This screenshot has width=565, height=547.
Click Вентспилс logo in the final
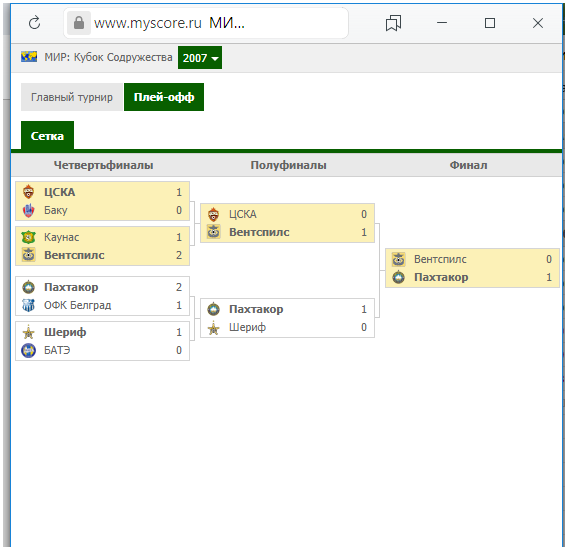(399, 259)
